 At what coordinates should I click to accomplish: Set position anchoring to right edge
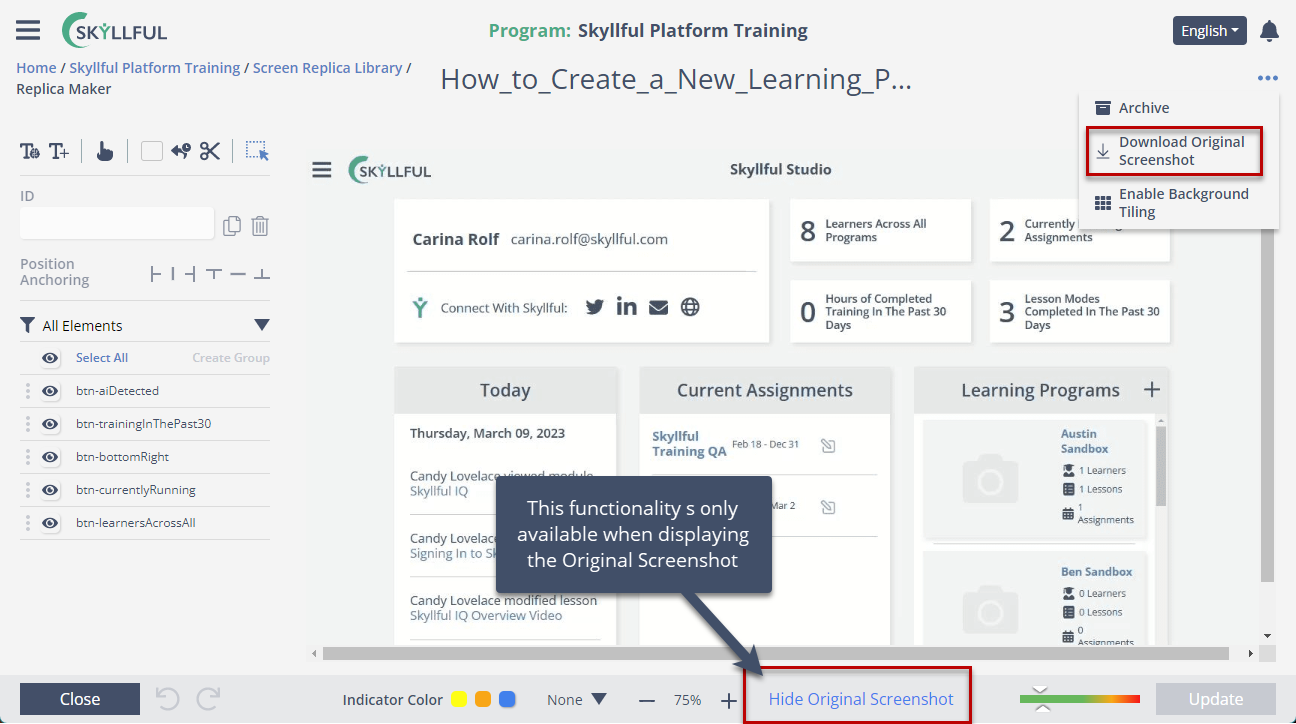coord(191,274)
